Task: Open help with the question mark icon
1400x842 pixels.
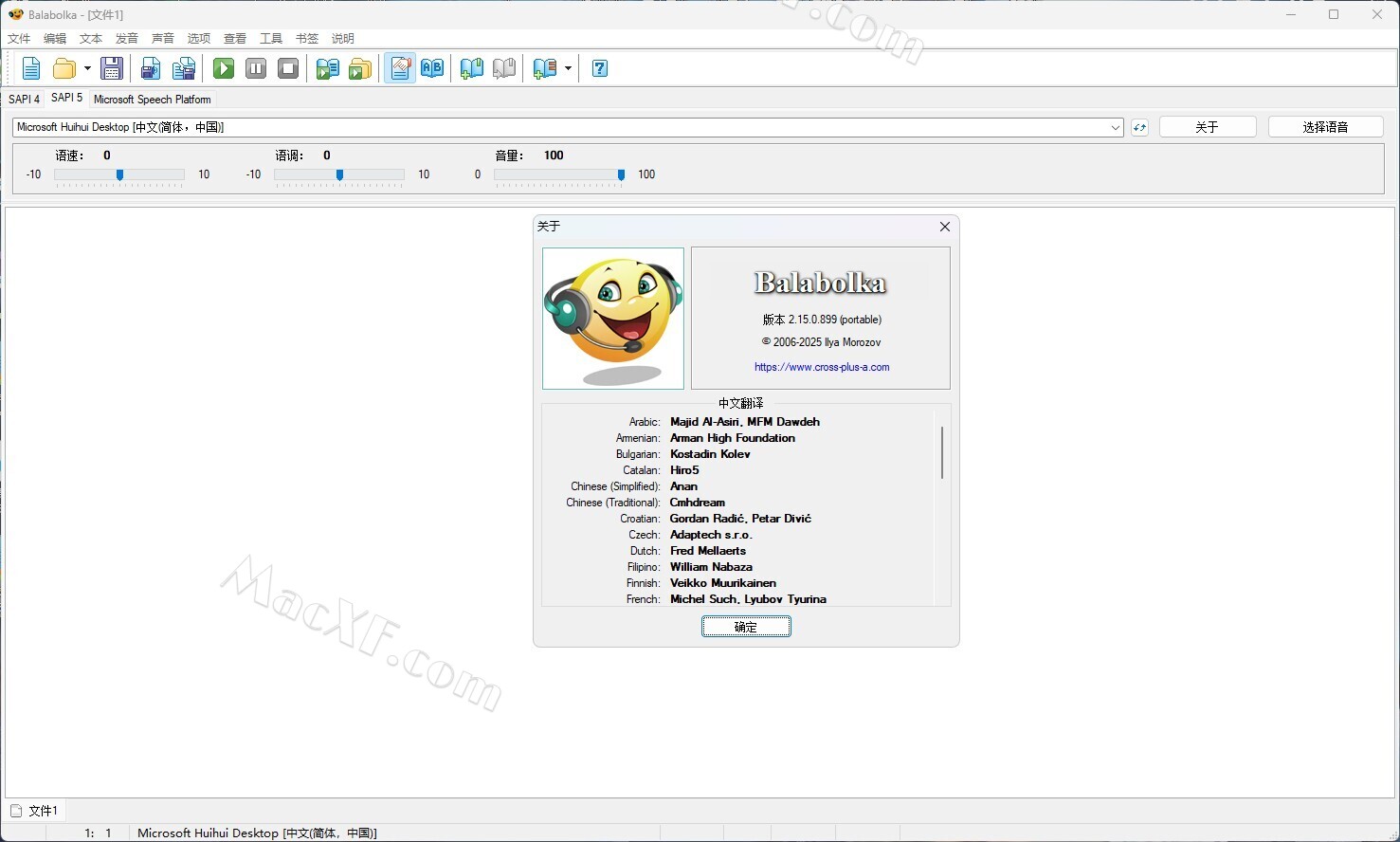Action: (600, 68)
